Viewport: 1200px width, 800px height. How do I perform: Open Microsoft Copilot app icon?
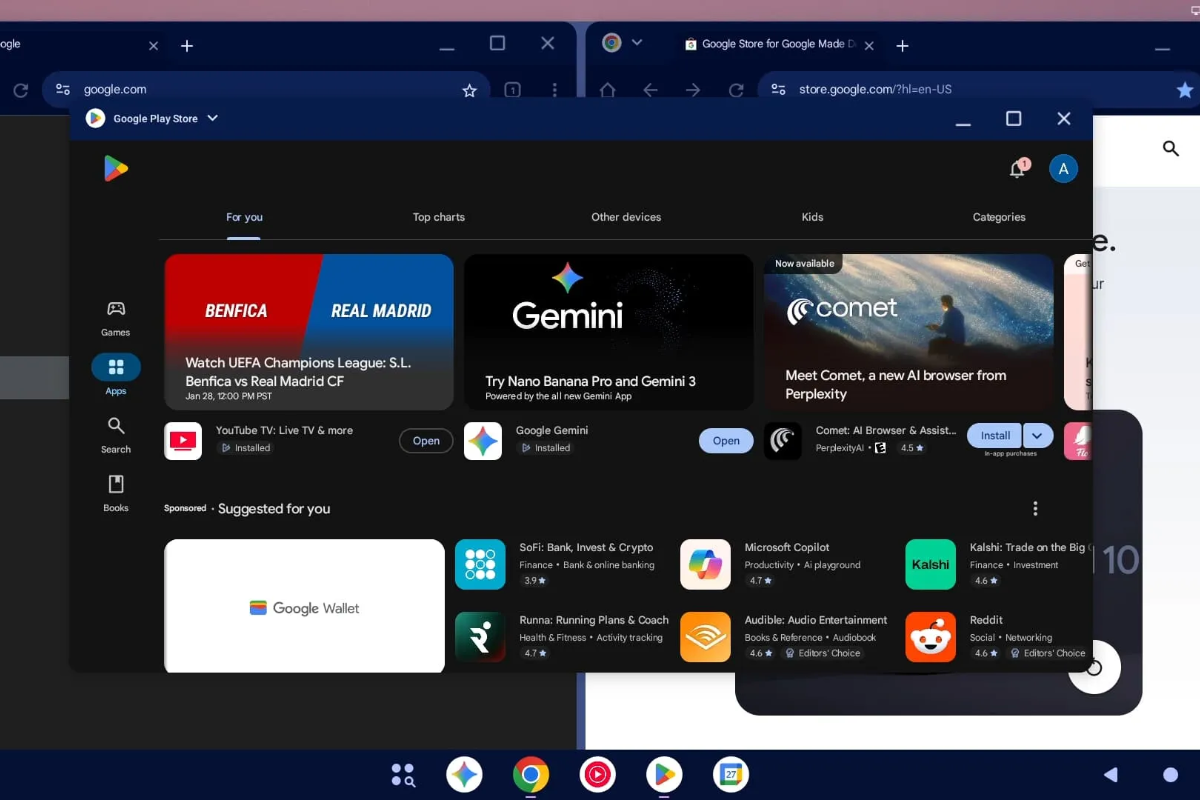click(705, 564)
